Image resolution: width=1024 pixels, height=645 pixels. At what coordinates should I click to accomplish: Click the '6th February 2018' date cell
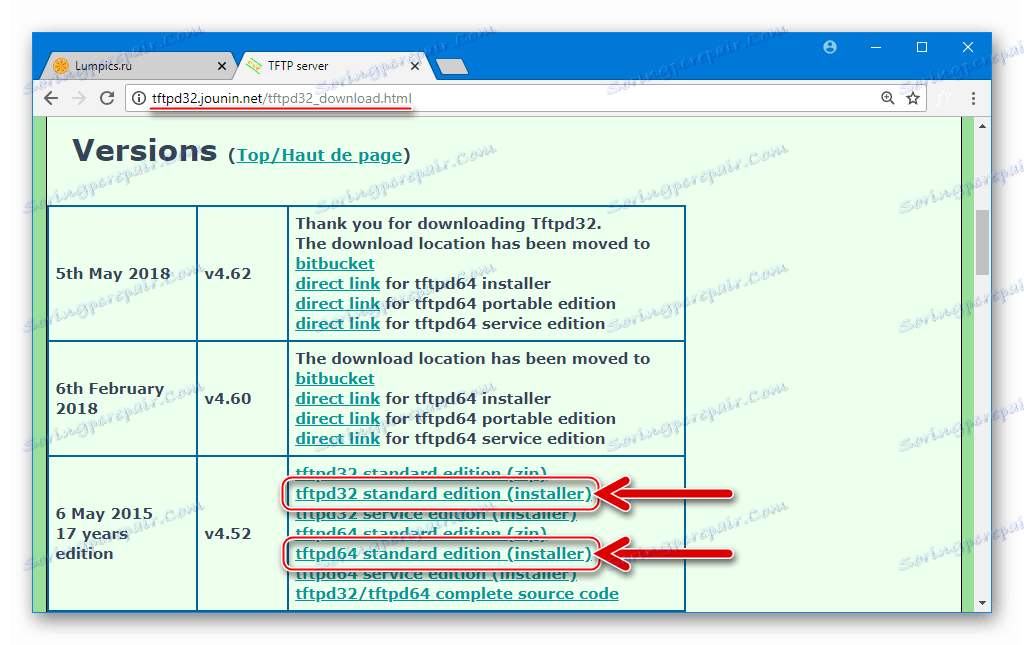coord(123,399)
